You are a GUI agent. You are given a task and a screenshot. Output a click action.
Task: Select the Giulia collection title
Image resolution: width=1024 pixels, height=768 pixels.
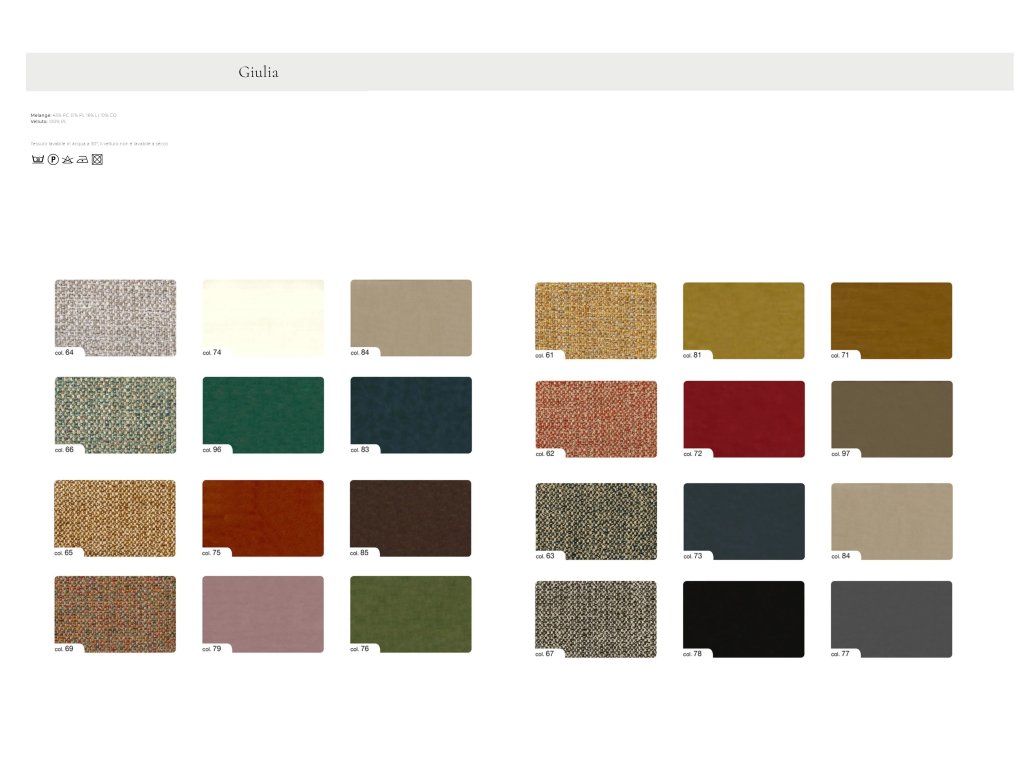[x=258, y=72]
